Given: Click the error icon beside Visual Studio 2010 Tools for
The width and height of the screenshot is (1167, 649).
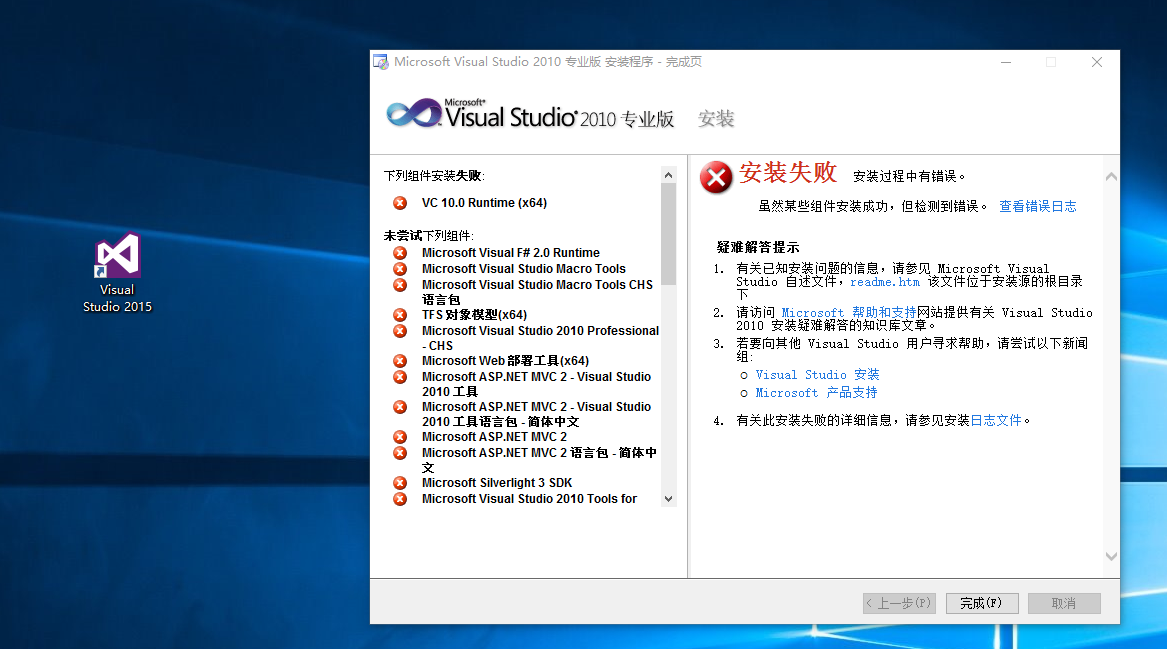Looking at the screenshot, I should (400, 499).
